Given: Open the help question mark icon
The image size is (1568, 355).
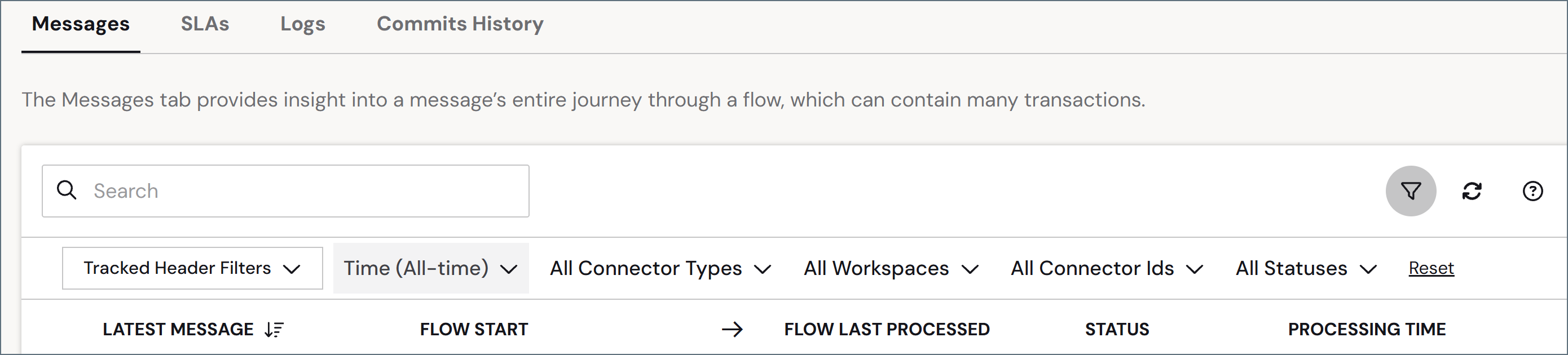Looking at the screenshot, I should tap(1532, 191).
